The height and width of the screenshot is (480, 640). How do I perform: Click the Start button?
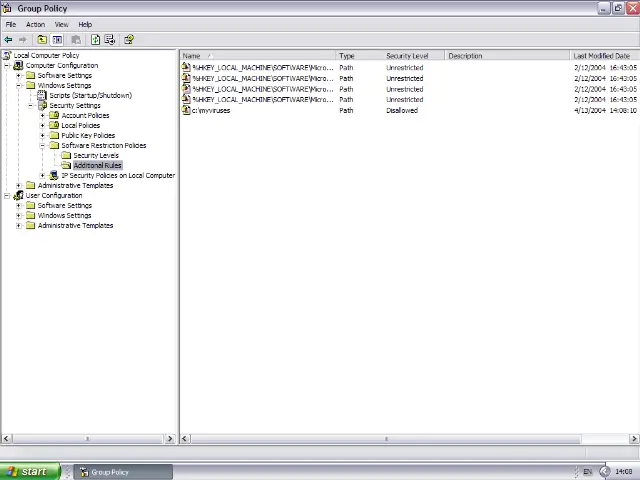pos(30,471)
